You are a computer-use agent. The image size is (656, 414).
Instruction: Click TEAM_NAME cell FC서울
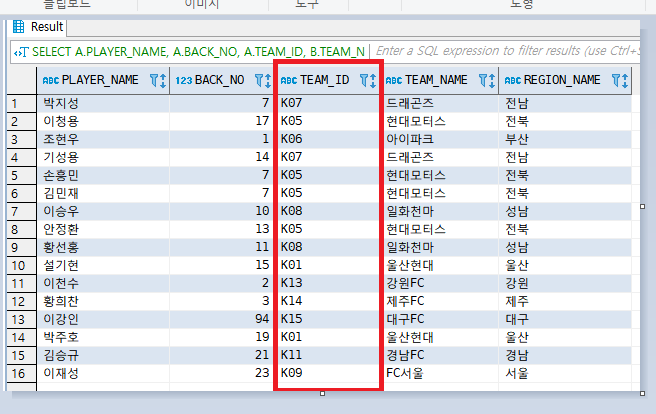(x=441, y=373)
